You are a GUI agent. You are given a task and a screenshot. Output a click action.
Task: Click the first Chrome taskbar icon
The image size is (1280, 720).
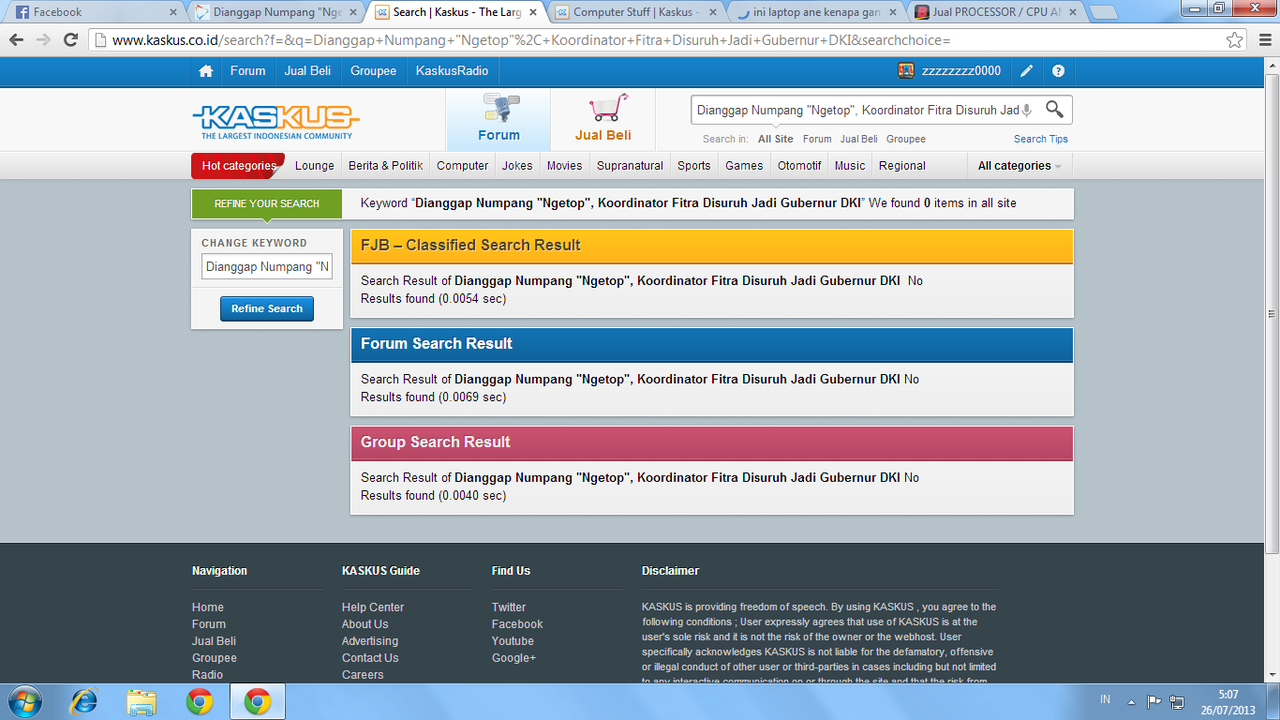point(200,702)
